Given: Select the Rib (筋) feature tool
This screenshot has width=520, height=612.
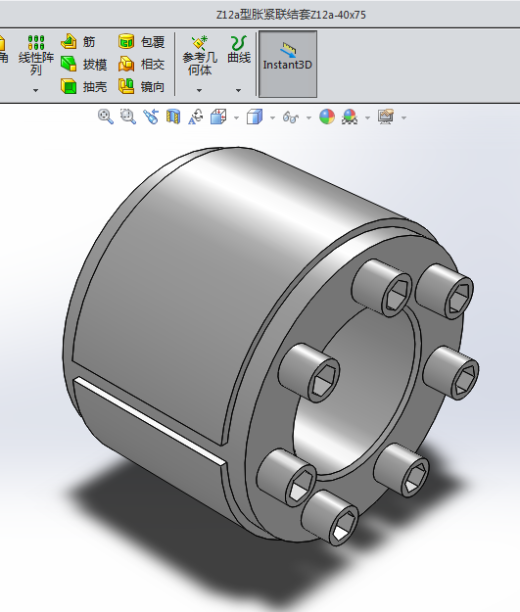Looking at the screenshot, I should pos(78,41).
